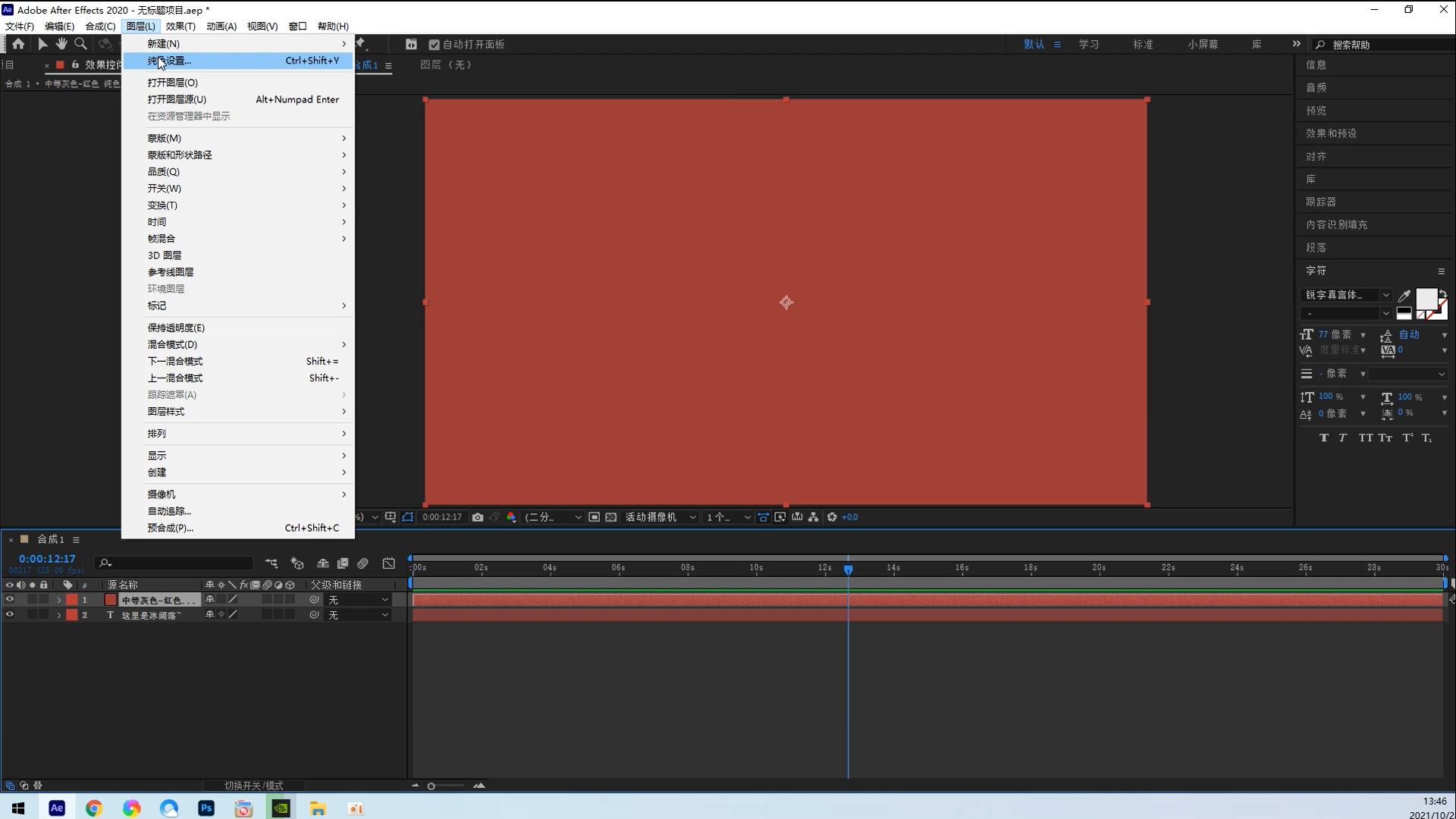1456x819 pixels.
Task: Expand layer 1 properties arrow
Action: point(59,600)
